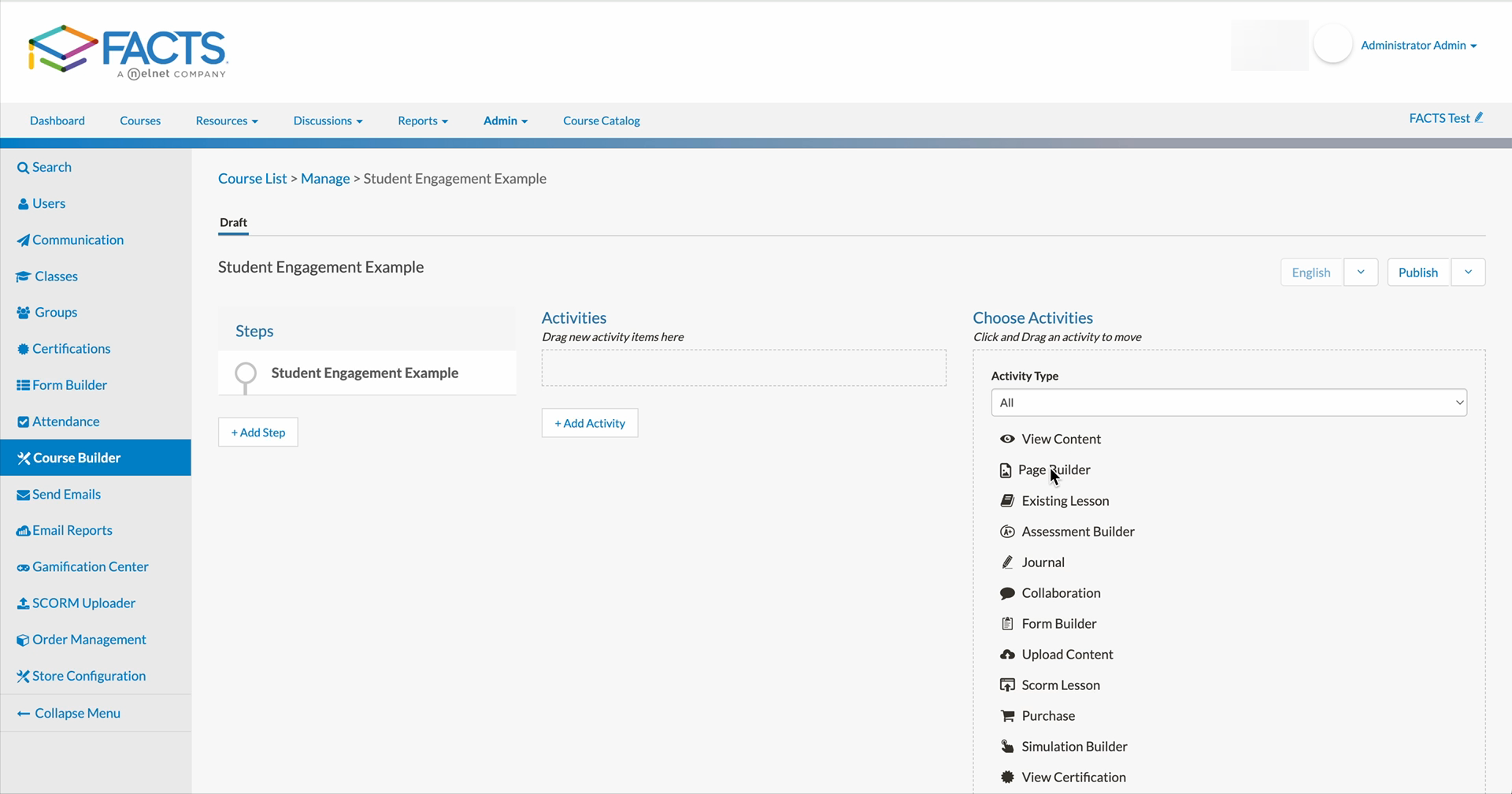The width and height of the screenshot is (1512, 794).
Task: Click the Add Step button
Action: coord(258,432)
